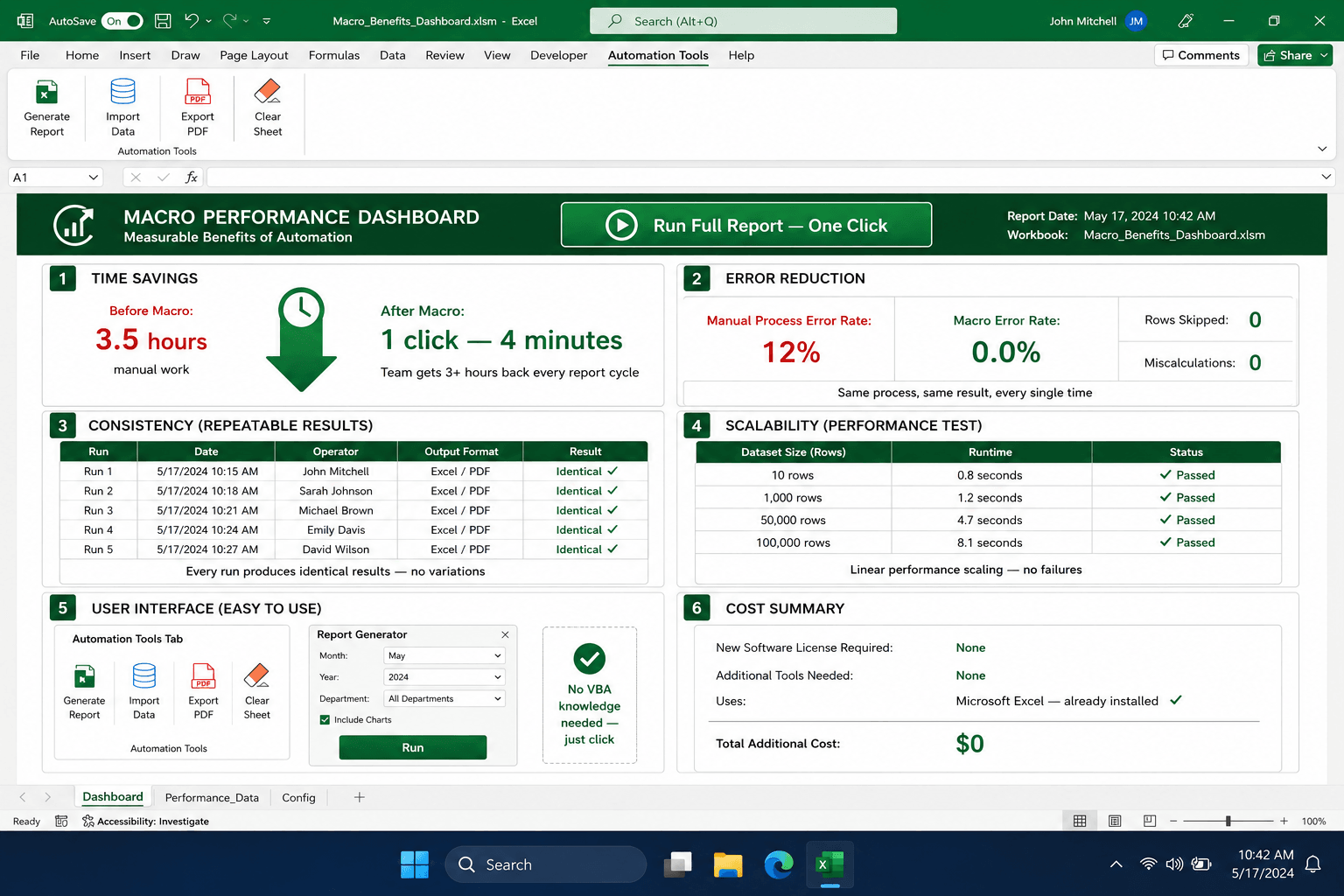Switch to Page Break Preview icon
The image size is (1344, 896).
coord(1150,821)
